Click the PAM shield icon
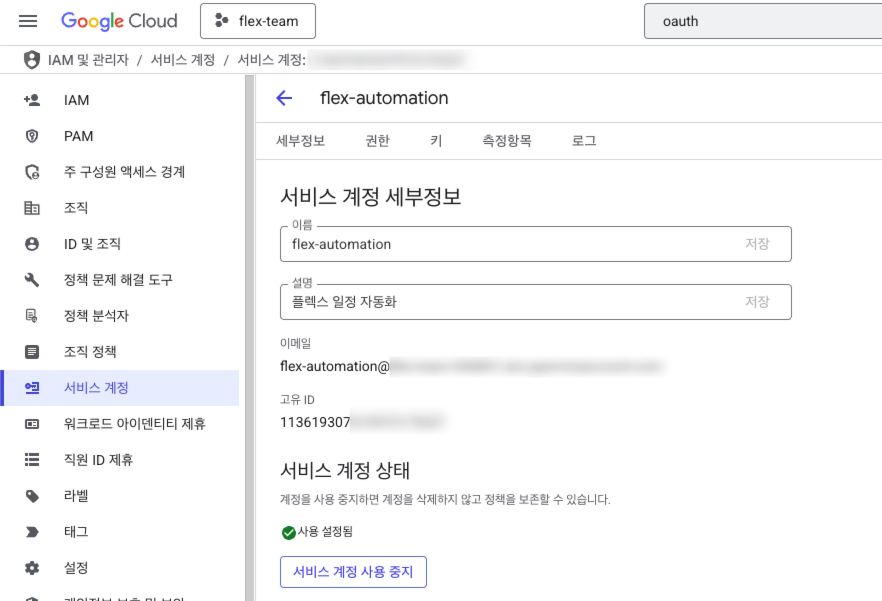Image resolution: width=882 pixels, height=601 pixels. (32, 136)
